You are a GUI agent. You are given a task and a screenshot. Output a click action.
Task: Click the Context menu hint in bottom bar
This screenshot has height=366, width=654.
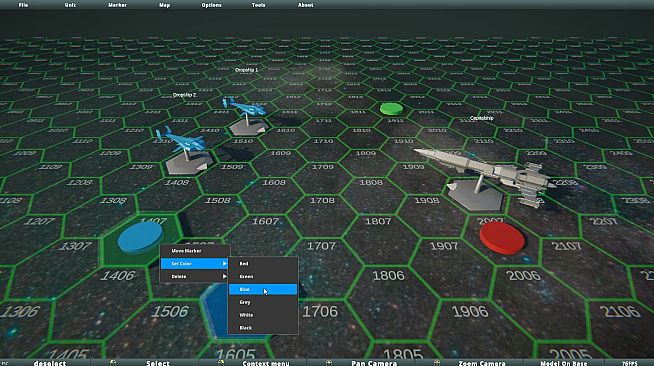[x=266, y=363]
